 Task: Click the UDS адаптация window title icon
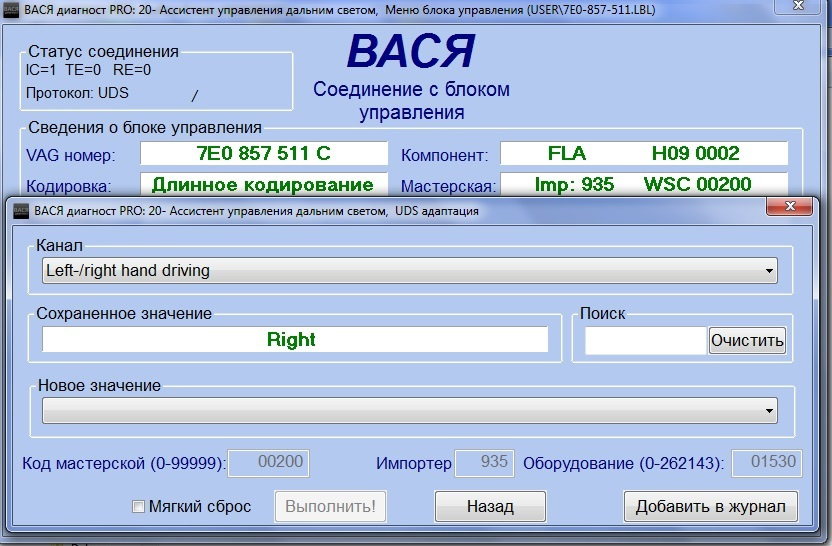click(x=21, y=211)
